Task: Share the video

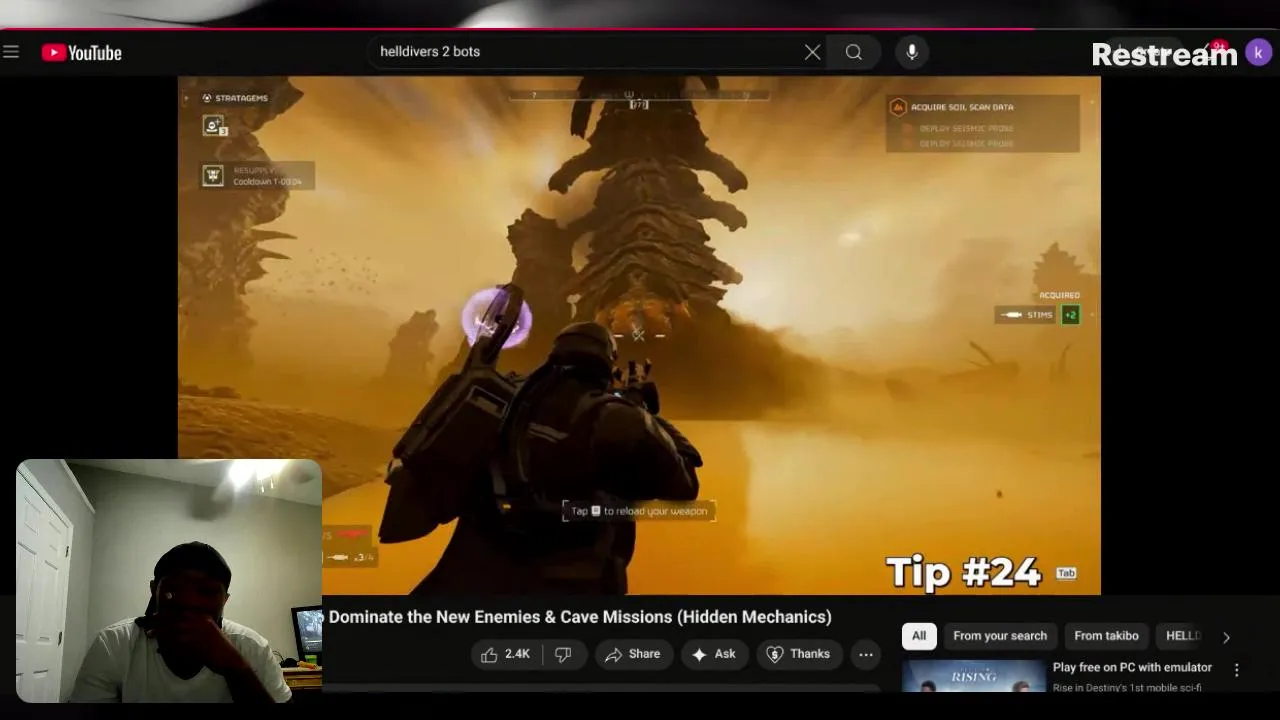Action: 634,654
